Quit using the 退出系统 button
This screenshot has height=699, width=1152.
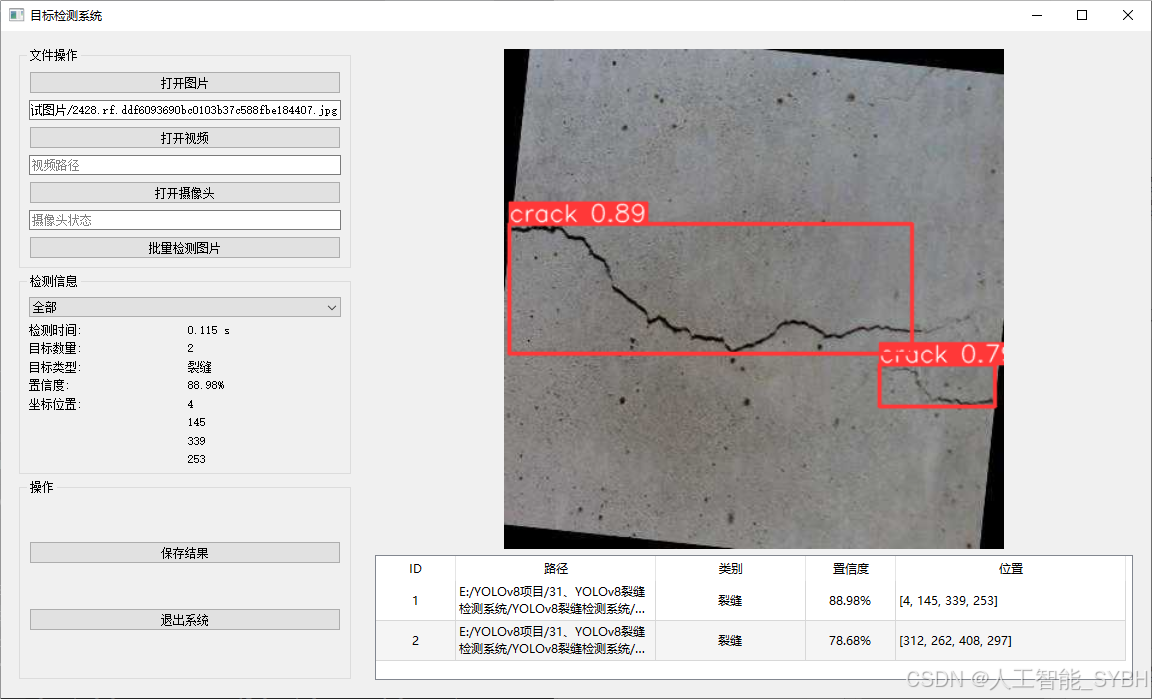(184, 620)
